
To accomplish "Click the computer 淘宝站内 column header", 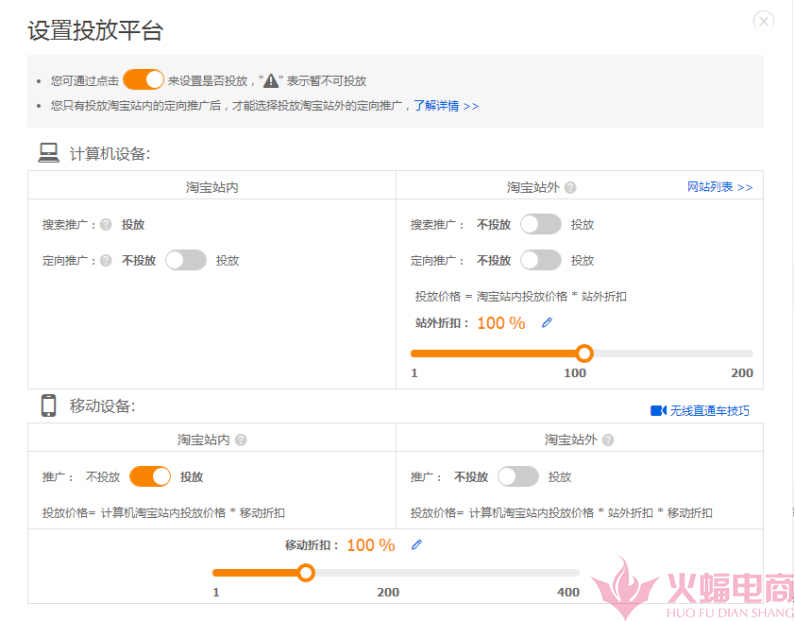I will pos(212,188).
